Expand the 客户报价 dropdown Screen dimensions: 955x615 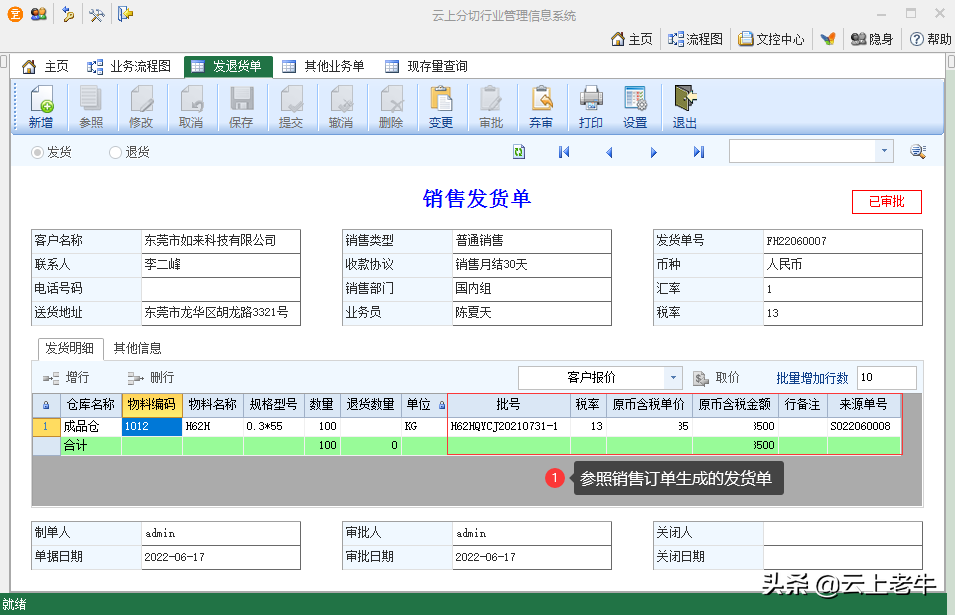pos(674,378)
